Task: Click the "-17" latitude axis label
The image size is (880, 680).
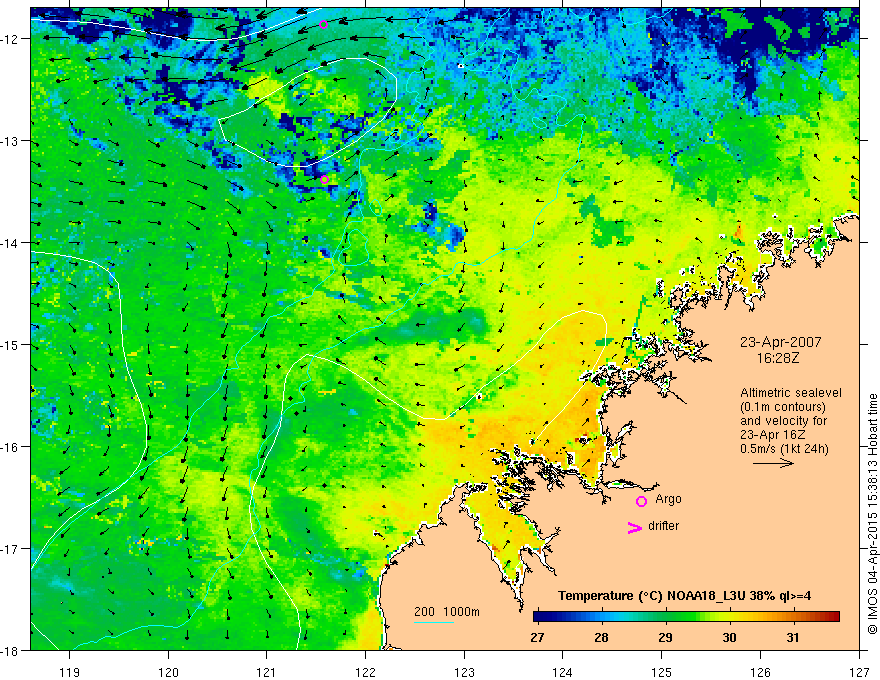Action: tap(11, 549)
